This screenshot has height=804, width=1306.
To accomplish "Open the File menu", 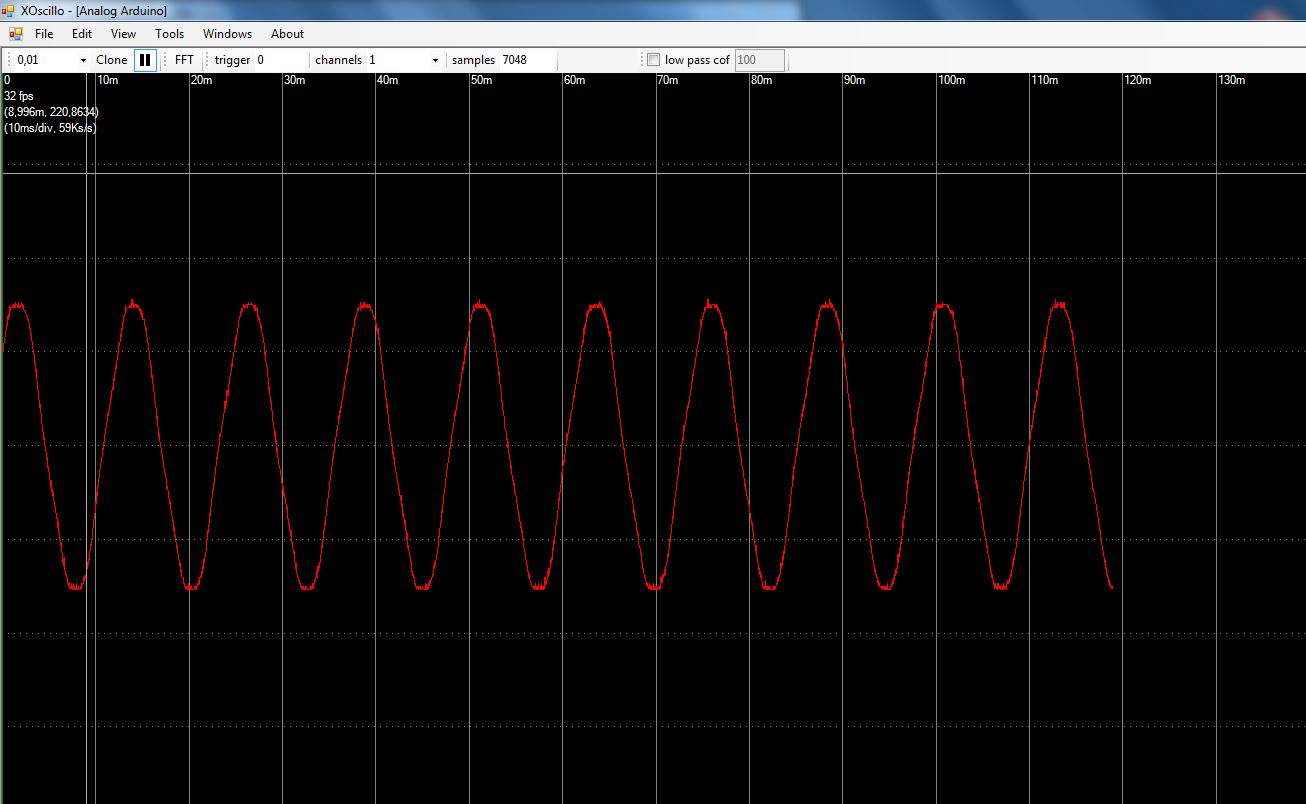I will click(x=44, y=34).
